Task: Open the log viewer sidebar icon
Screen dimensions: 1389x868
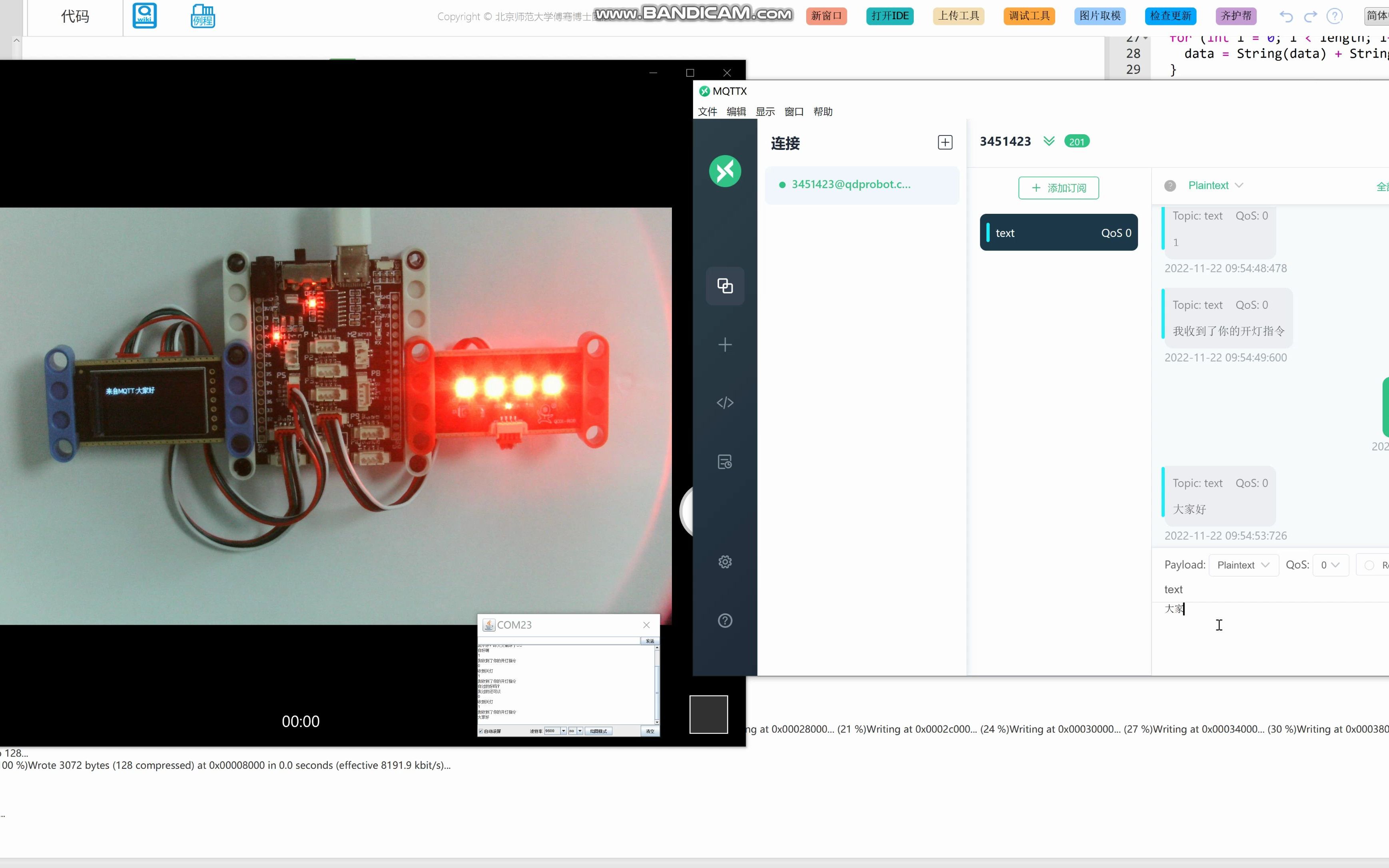Action: pyautogui.click(x=725, y=462)
